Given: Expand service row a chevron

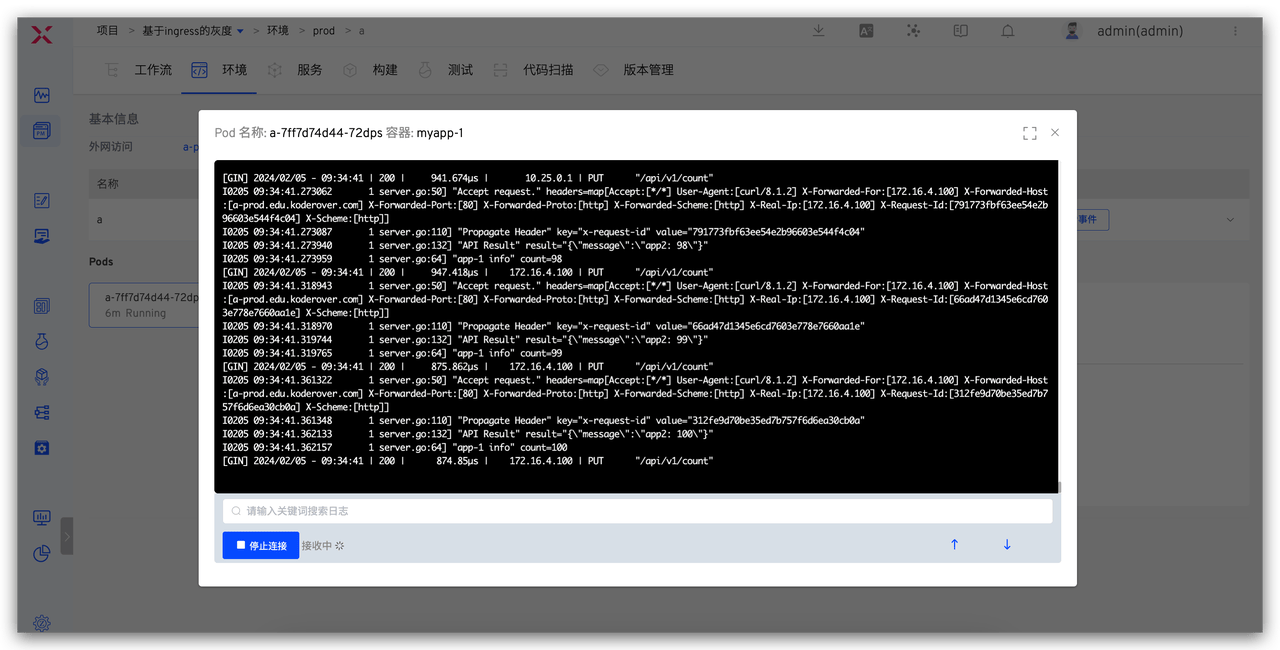Looking at the screenshot, I should pyautogui.click(x=1230, y=220).
